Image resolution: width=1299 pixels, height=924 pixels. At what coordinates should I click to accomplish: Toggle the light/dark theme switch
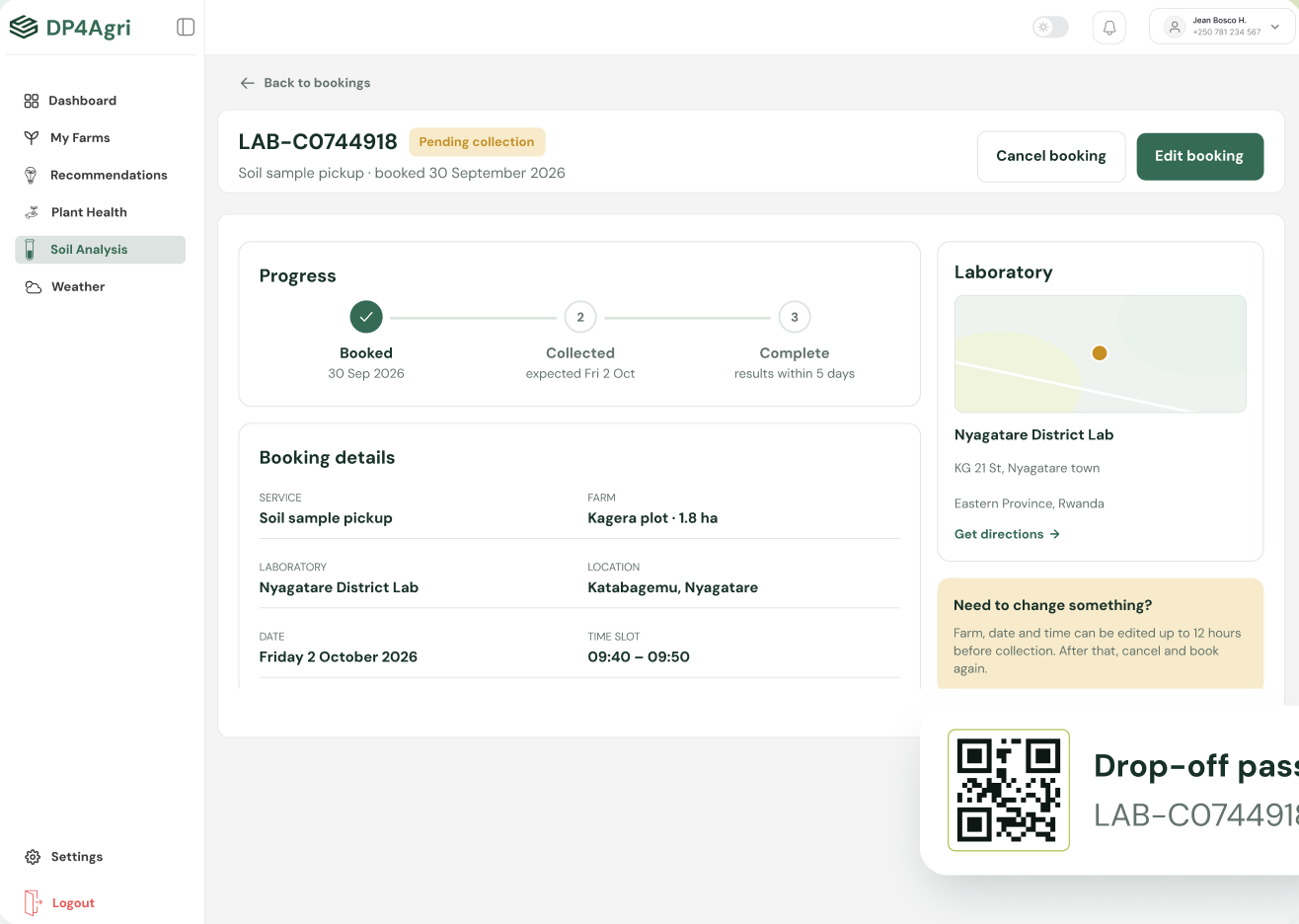click(x=1050, y=28)
